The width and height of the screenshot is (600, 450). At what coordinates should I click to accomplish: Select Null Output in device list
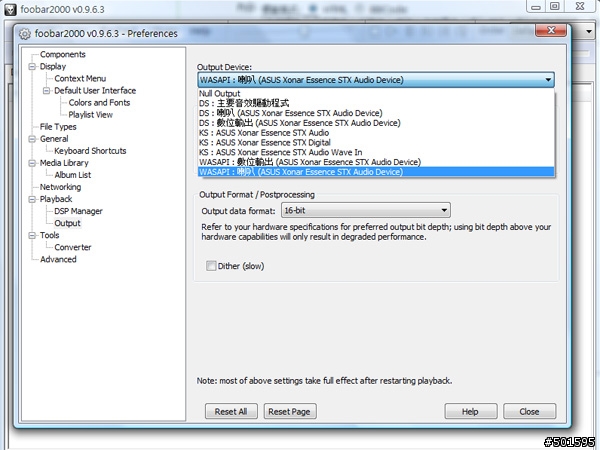pyautogui.click(x=376, y=93)
